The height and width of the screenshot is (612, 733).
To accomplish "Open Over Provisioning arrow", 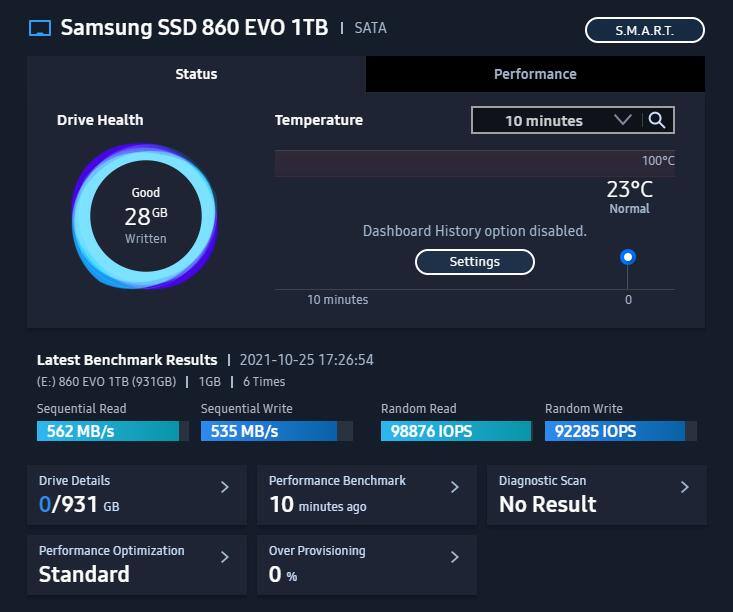I will (x=455, y=557).
